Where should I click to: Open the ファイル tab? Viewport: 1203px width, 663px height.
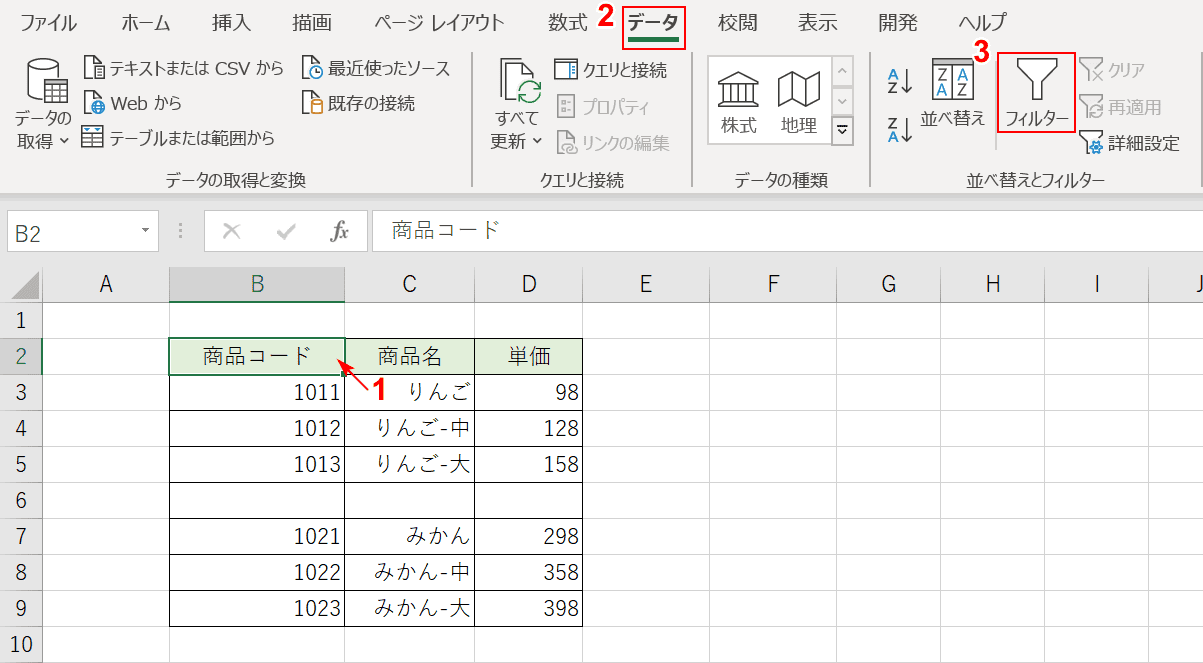(x=49, y=23)
